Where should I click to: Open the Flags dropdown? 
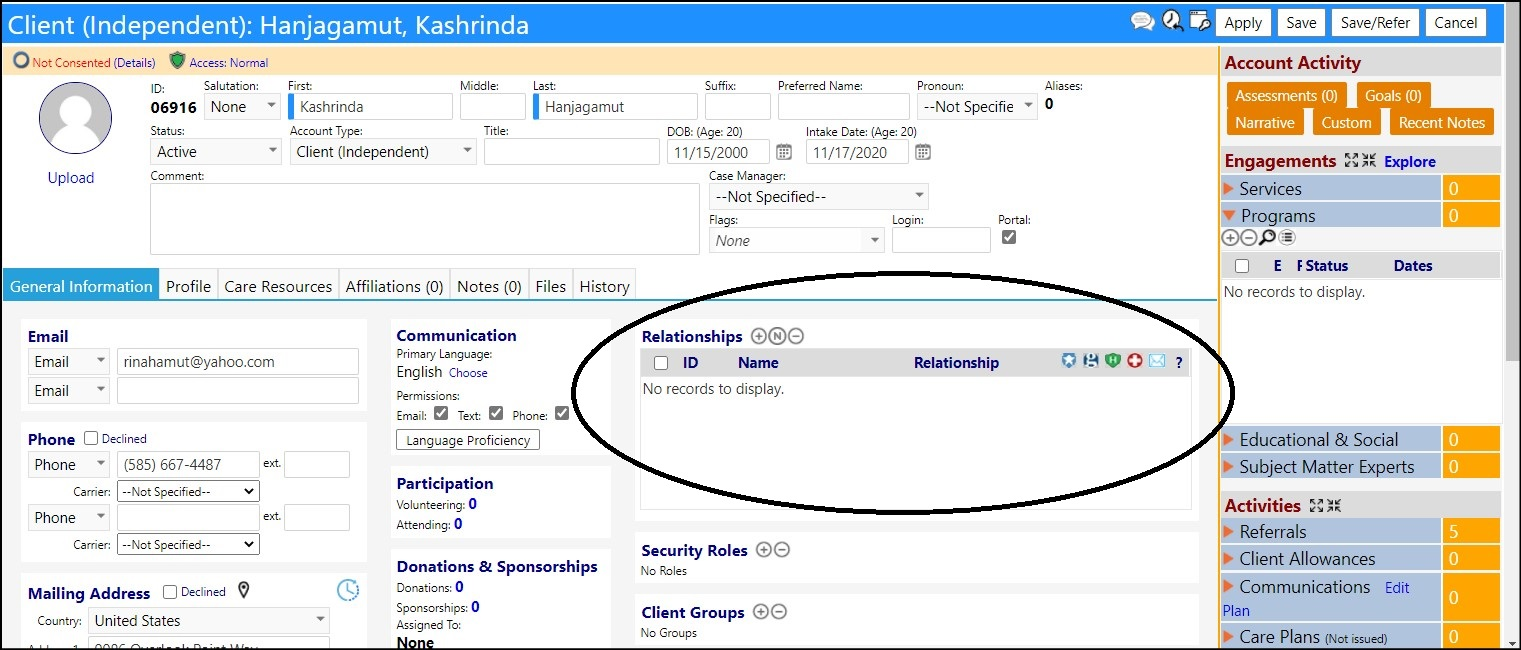[797, 241]
